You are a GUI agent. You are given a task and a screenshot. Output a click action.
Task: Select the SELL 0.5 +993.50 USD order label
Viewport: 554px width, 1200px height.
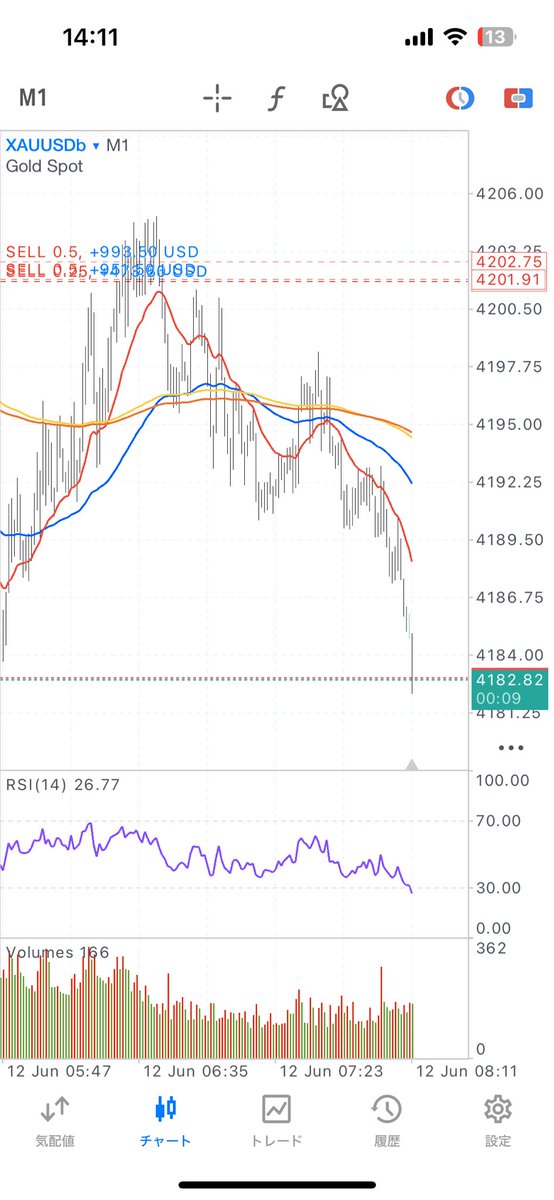point(103,252)
